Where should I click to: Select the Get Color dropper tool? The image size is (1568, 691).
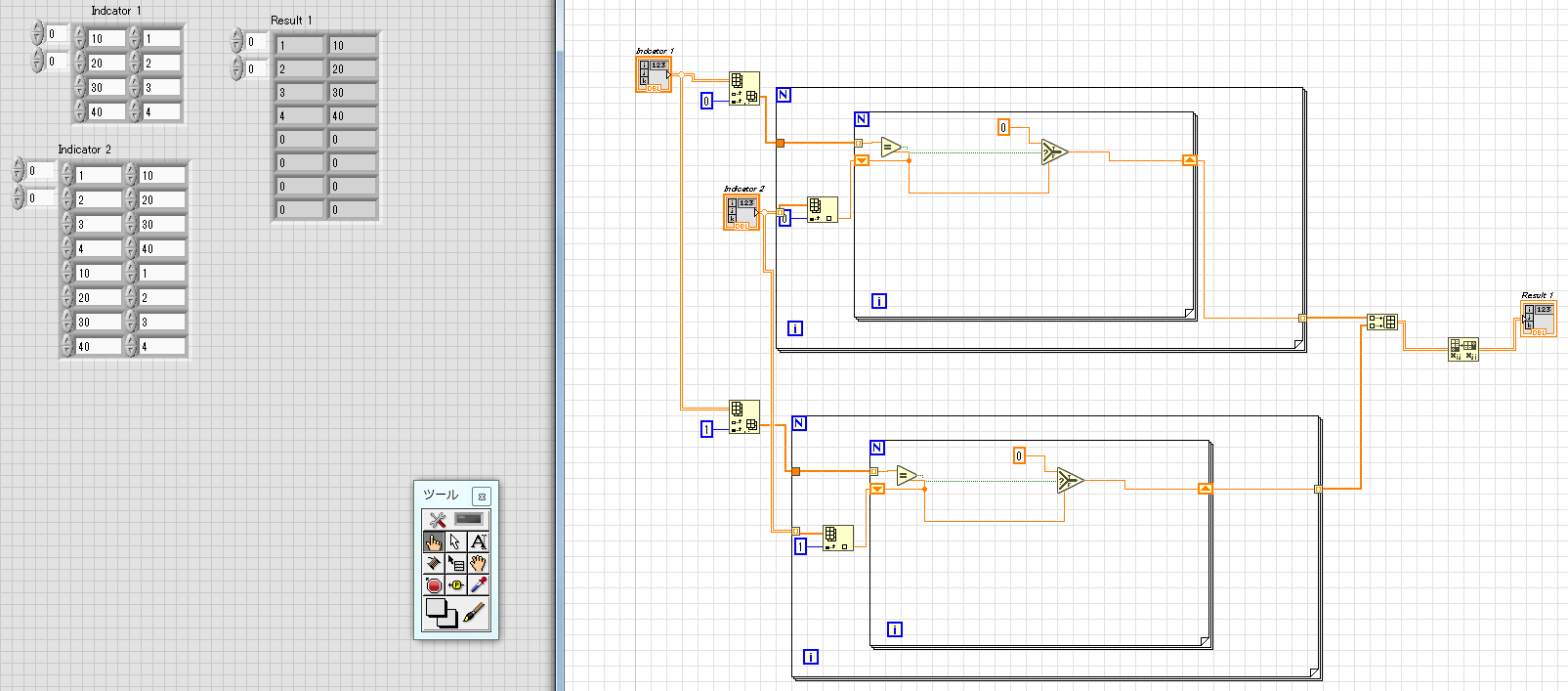coord(478,585)
